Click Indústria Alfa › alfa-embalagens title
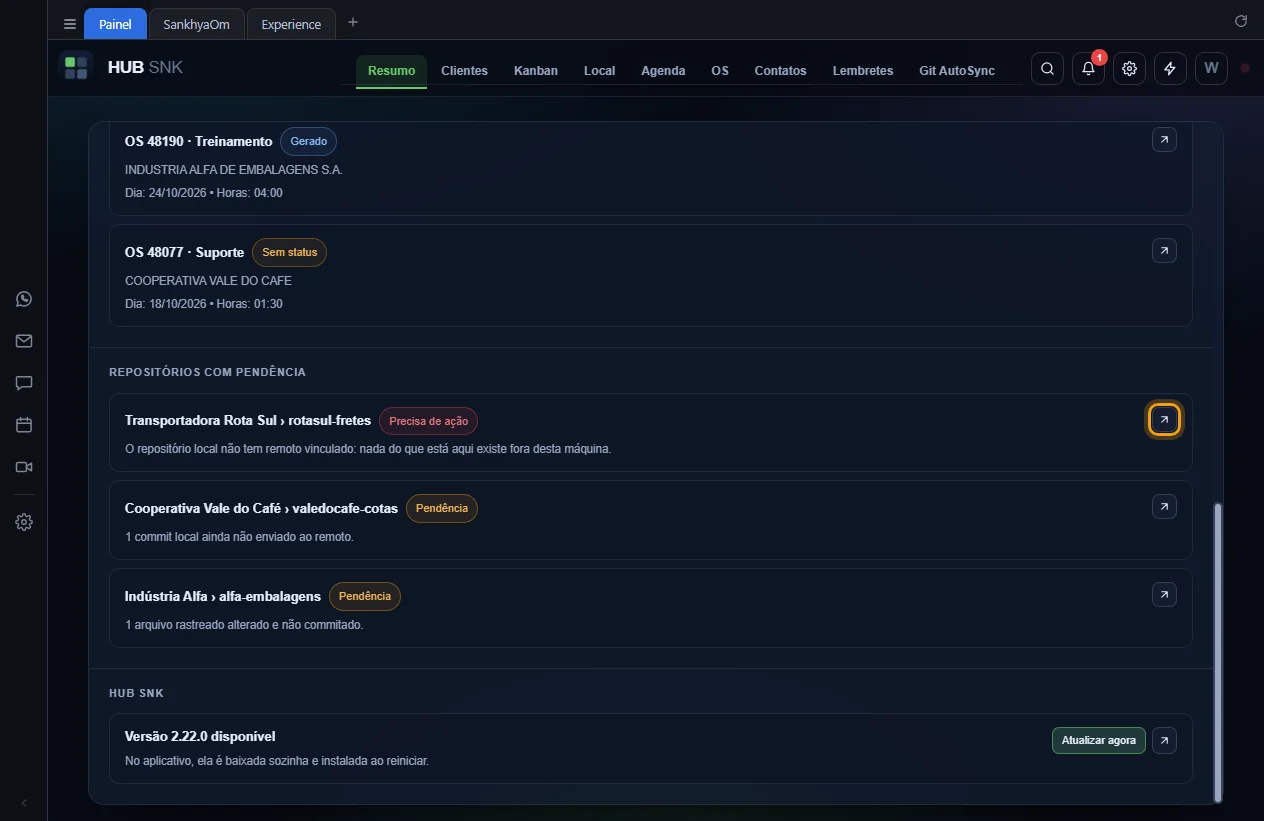The width and height of the screenshot is (1264, 821). point(223,596)
